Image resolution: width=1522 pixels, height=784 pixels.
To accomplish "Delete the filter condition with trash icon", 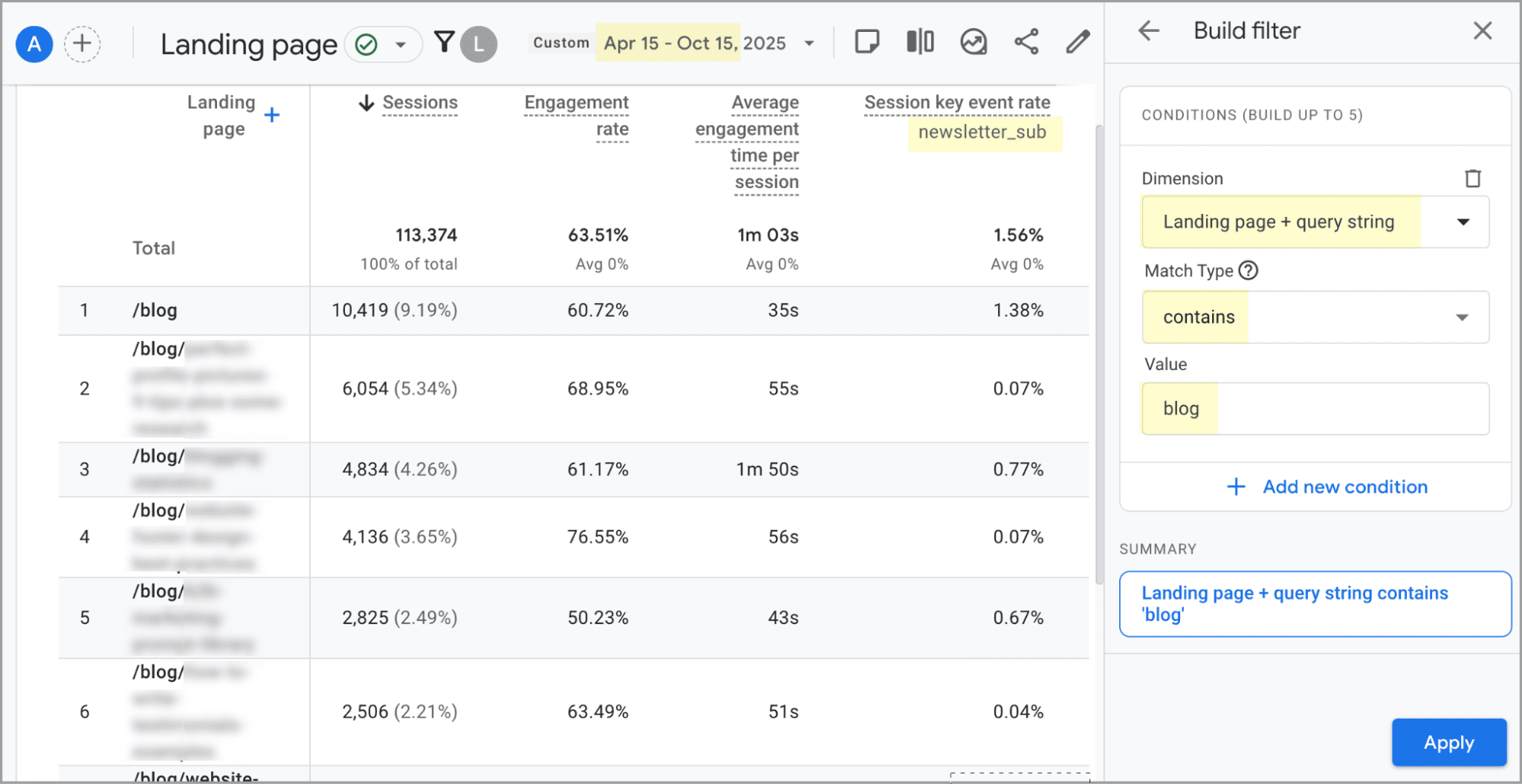I will (1473, 178).
